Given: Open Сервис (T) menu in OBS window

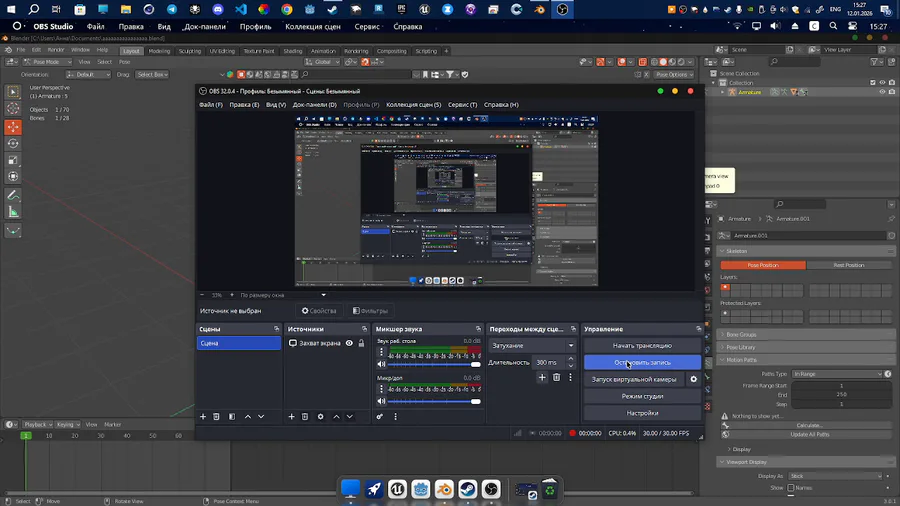Looking at the screenshot, I should coord(462,104).
